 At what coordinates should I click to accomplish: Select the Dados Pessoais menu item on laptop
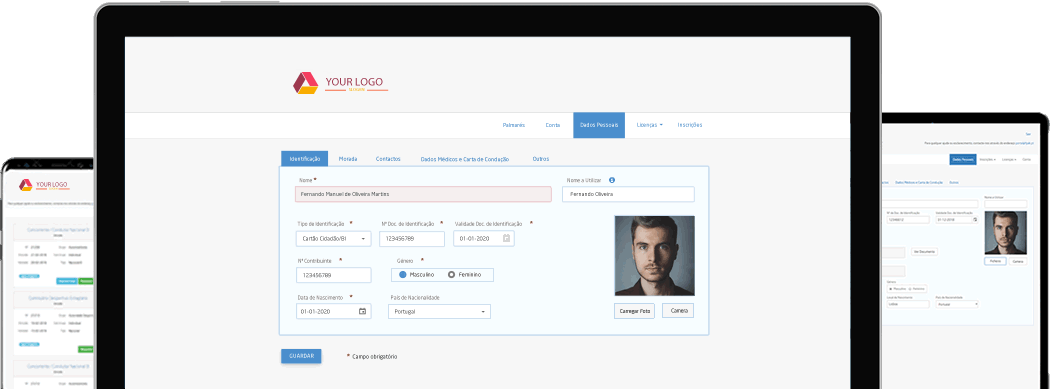coord(599,125)
